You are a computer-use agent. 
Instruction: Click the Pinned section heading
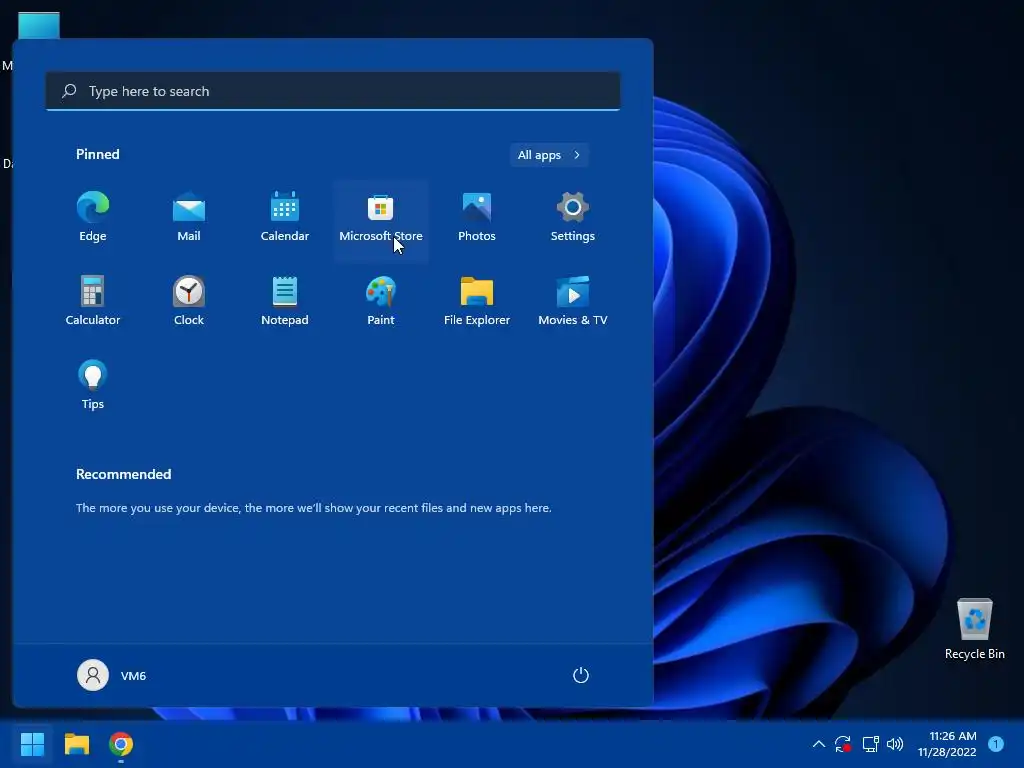[97, 154]
